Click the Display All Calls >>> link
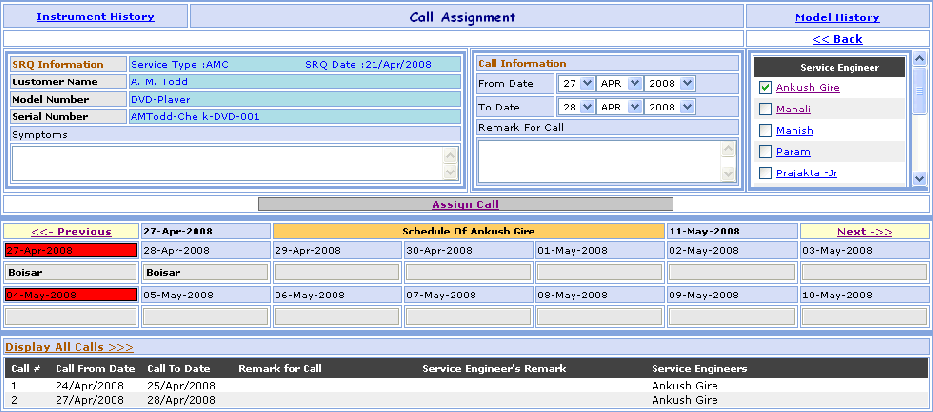933x412 pixels. click(69, 347)
